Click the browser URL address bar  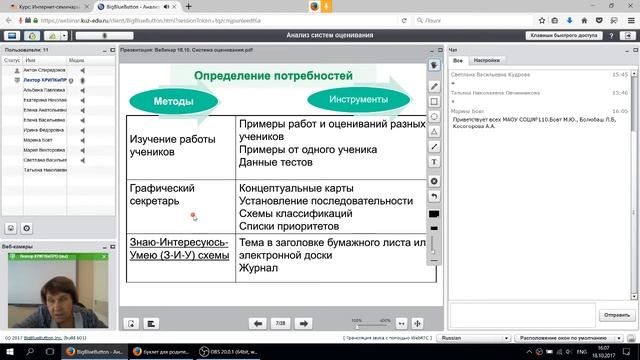point(218,20)
